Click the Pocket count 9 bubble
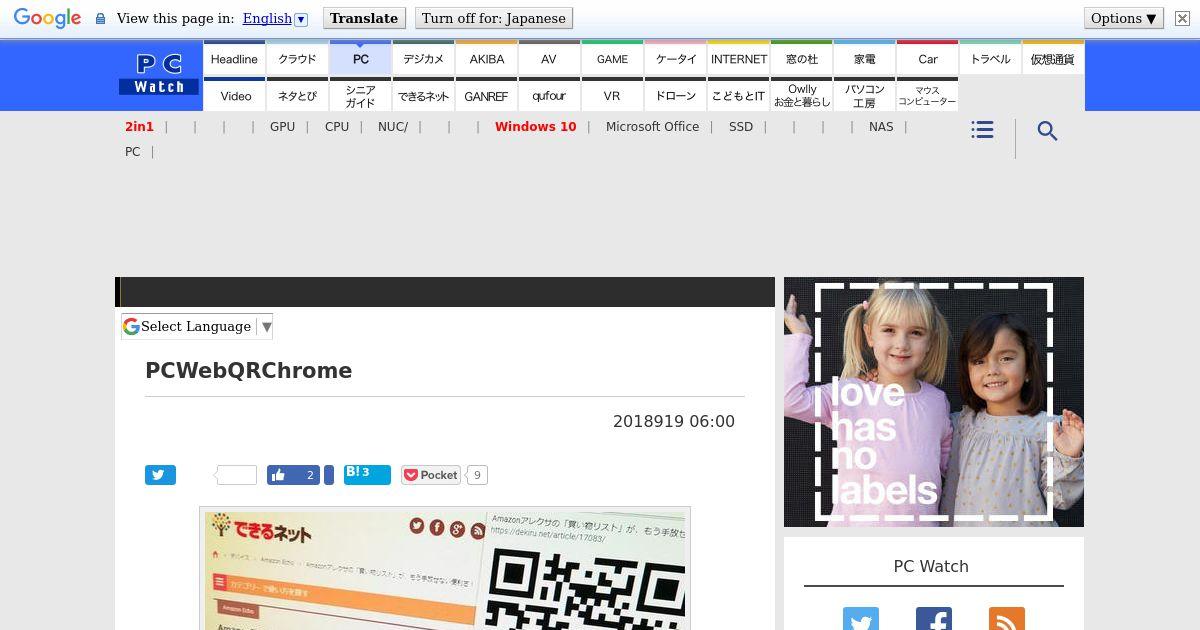1200x630 pixels. [x=477, y=475]
